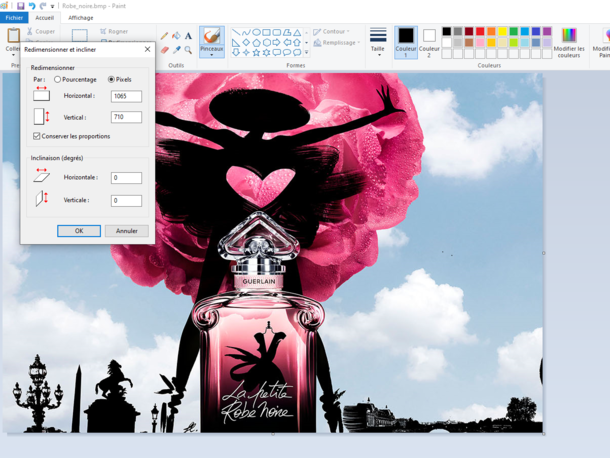Click the Undo arrow icon
610x458 pixels.
tap(32, 6)
